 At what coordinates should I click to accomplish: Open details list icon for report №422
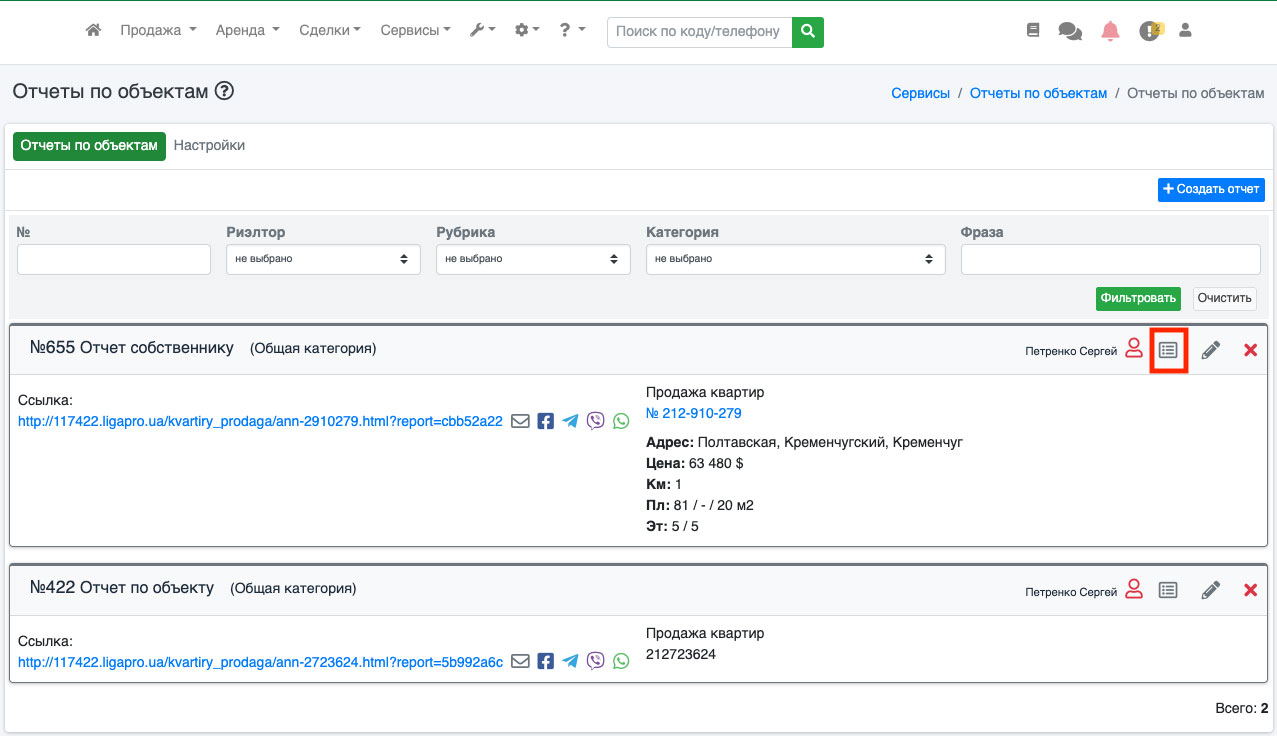point(1167,590)
